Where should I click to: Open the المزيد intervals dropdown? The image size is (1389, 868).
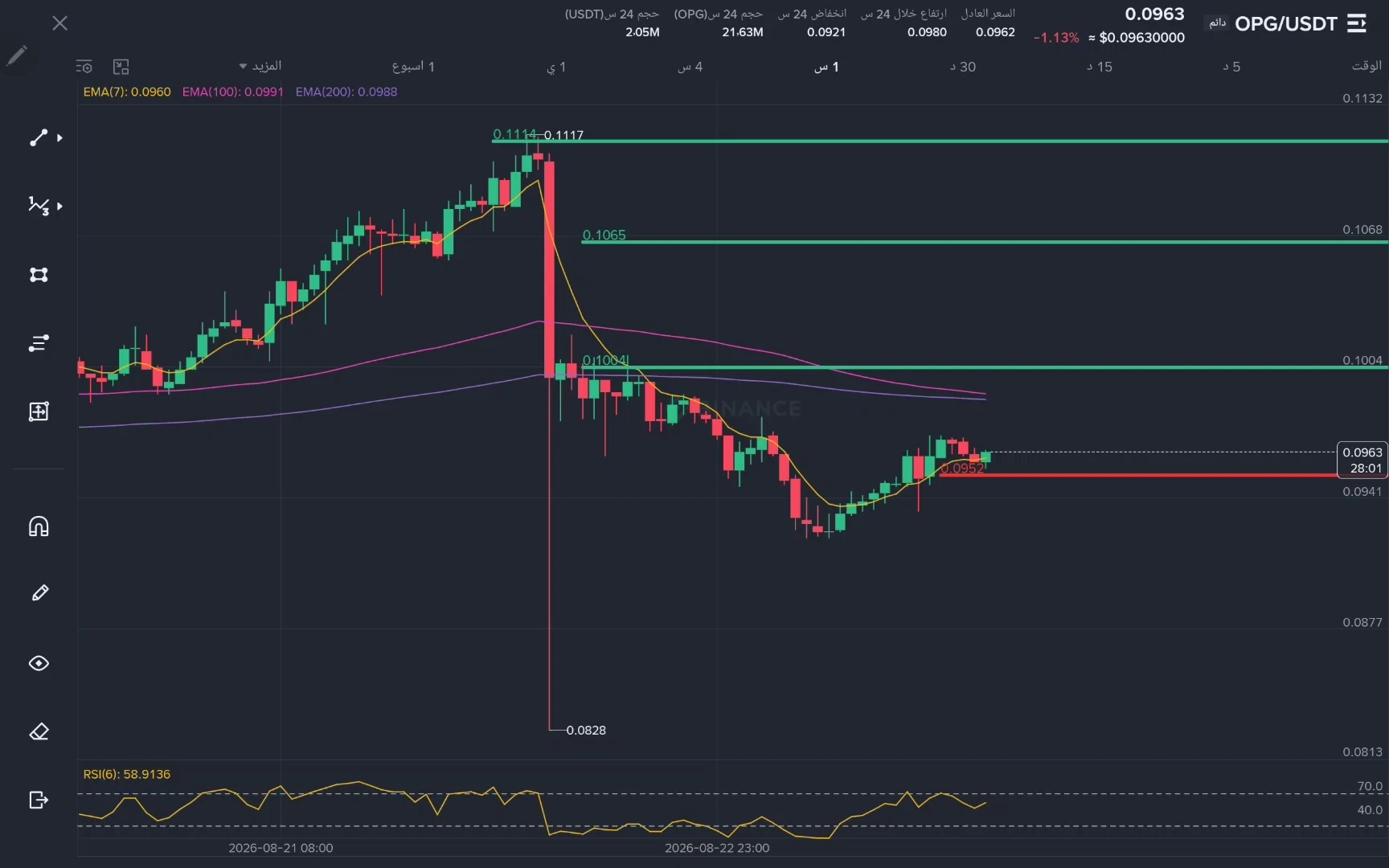260,66
